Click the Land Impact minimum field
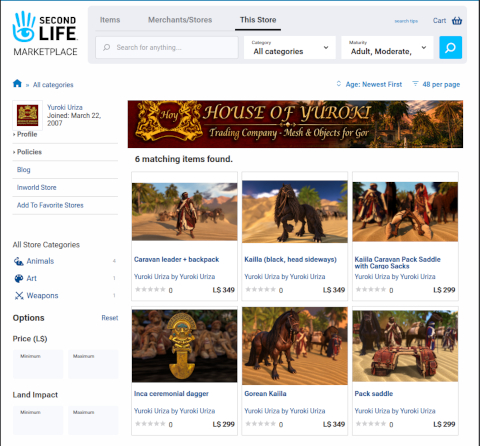Viewport: 480px width, 446px height. pyautogui.click(x=38, y=420)
